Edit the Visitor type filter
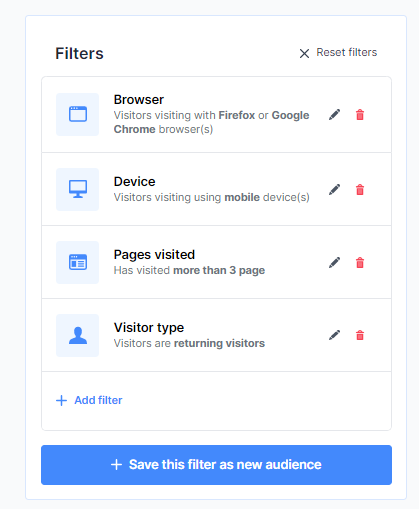Screen dimensions: 419x509 pyautogui.click(x=334, y=335)
